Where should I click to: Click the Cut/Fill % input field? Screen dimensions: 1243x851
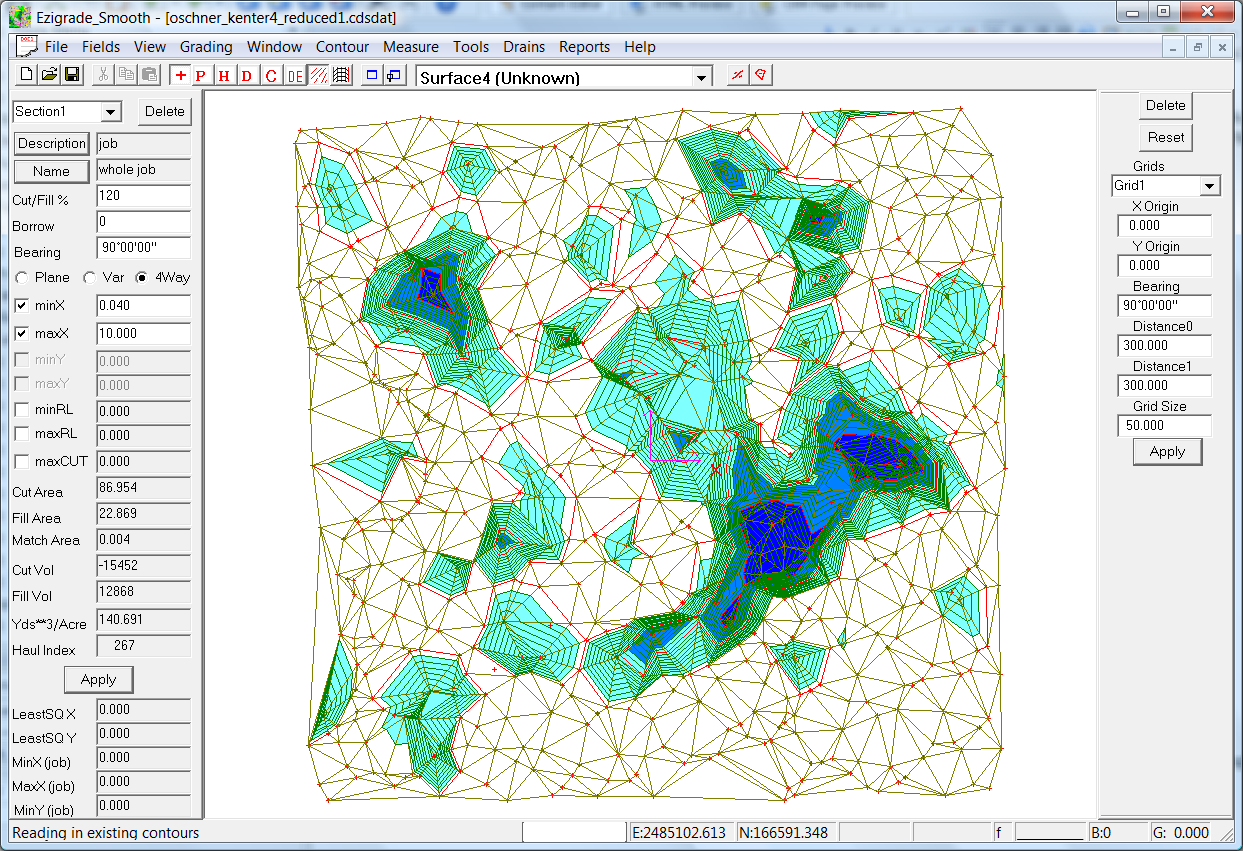[x=143, y=197]
